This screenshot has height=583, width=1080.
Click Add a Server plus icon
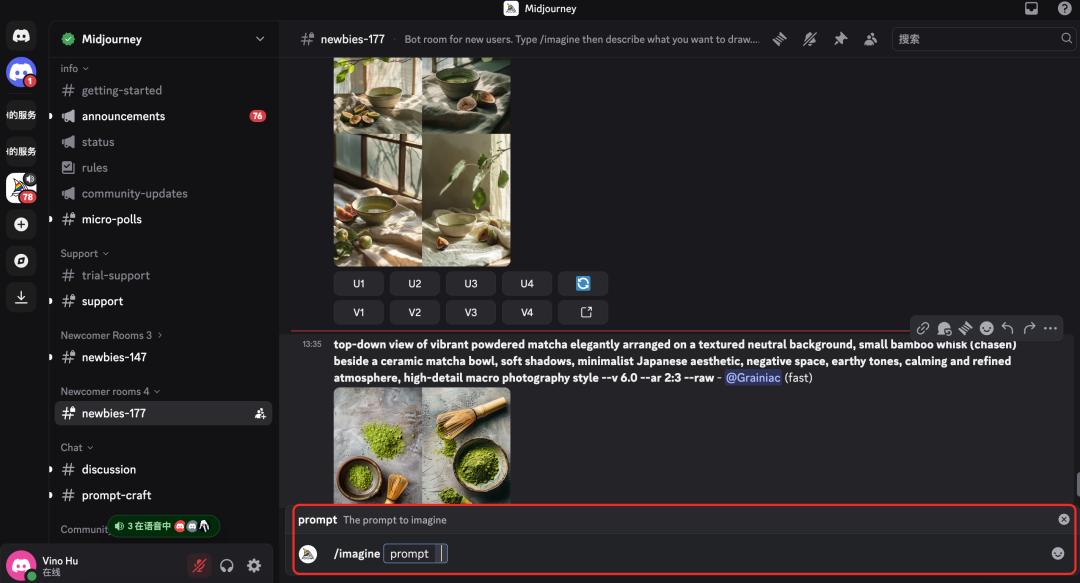coord(21,224)
